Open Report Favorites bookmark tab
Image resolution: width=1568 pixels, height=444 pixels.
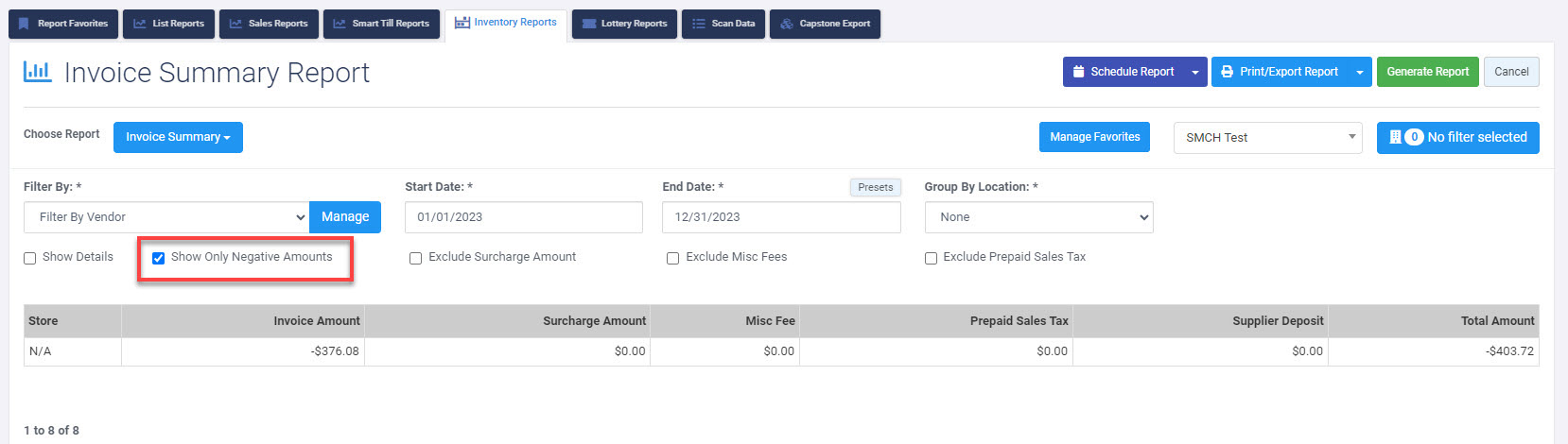tap(63, 24)
